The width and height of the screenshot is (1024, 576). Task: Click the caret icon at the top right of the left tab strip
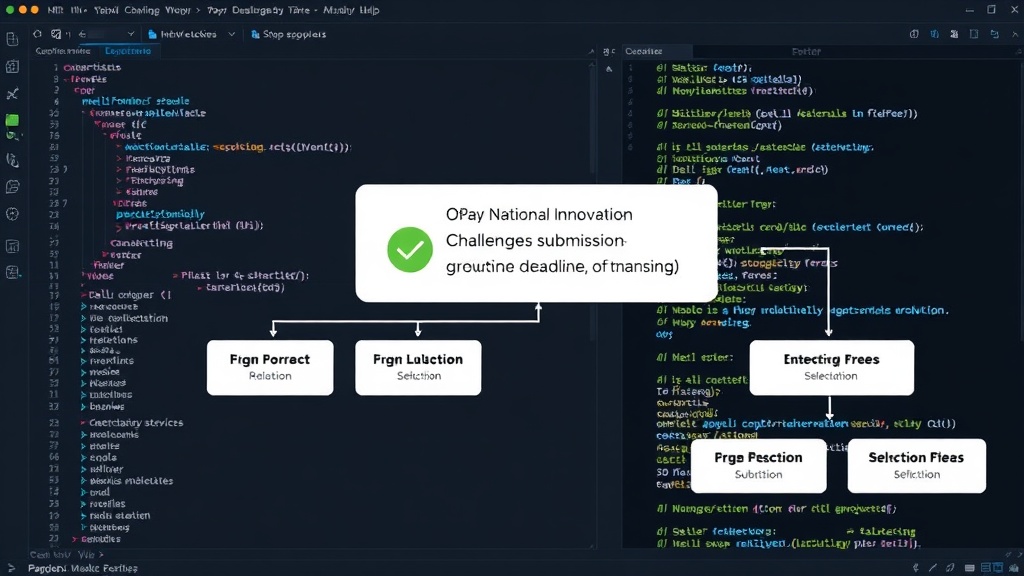click(591, 51)
